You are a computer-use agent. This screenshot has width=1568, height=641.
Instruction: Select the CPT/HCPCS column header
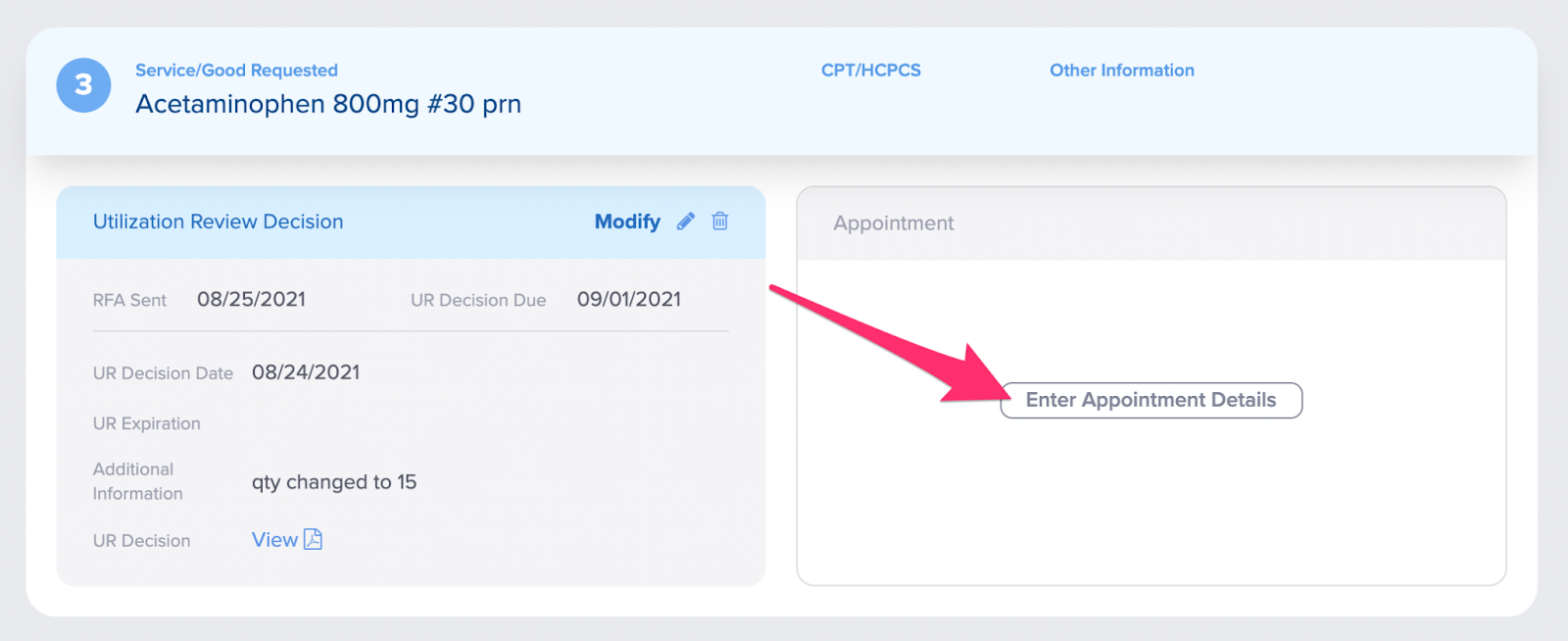[871, 71]
